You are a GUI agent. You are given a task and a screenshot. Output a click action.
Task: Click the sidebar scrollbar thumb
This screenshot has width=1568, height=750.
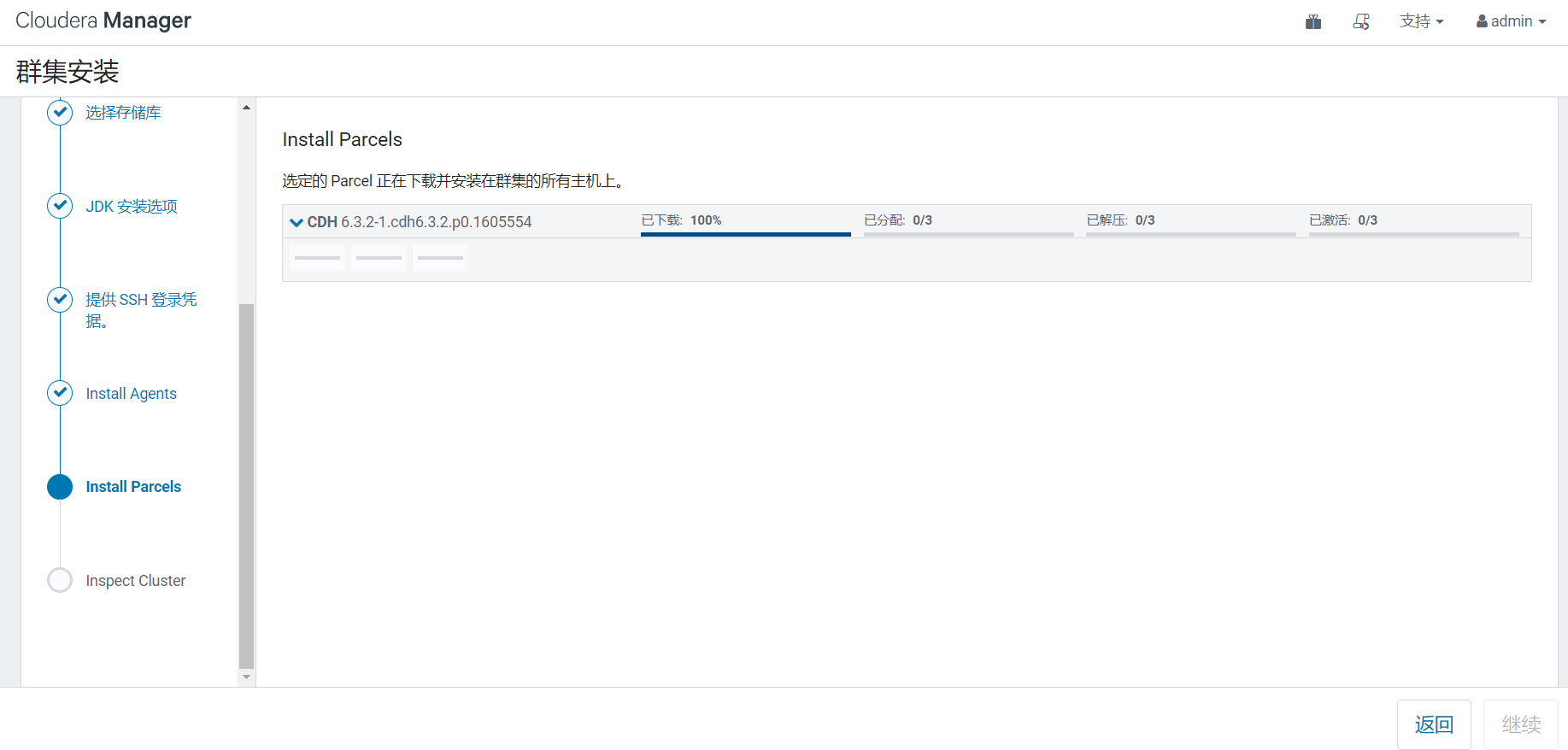click(247, 486)
